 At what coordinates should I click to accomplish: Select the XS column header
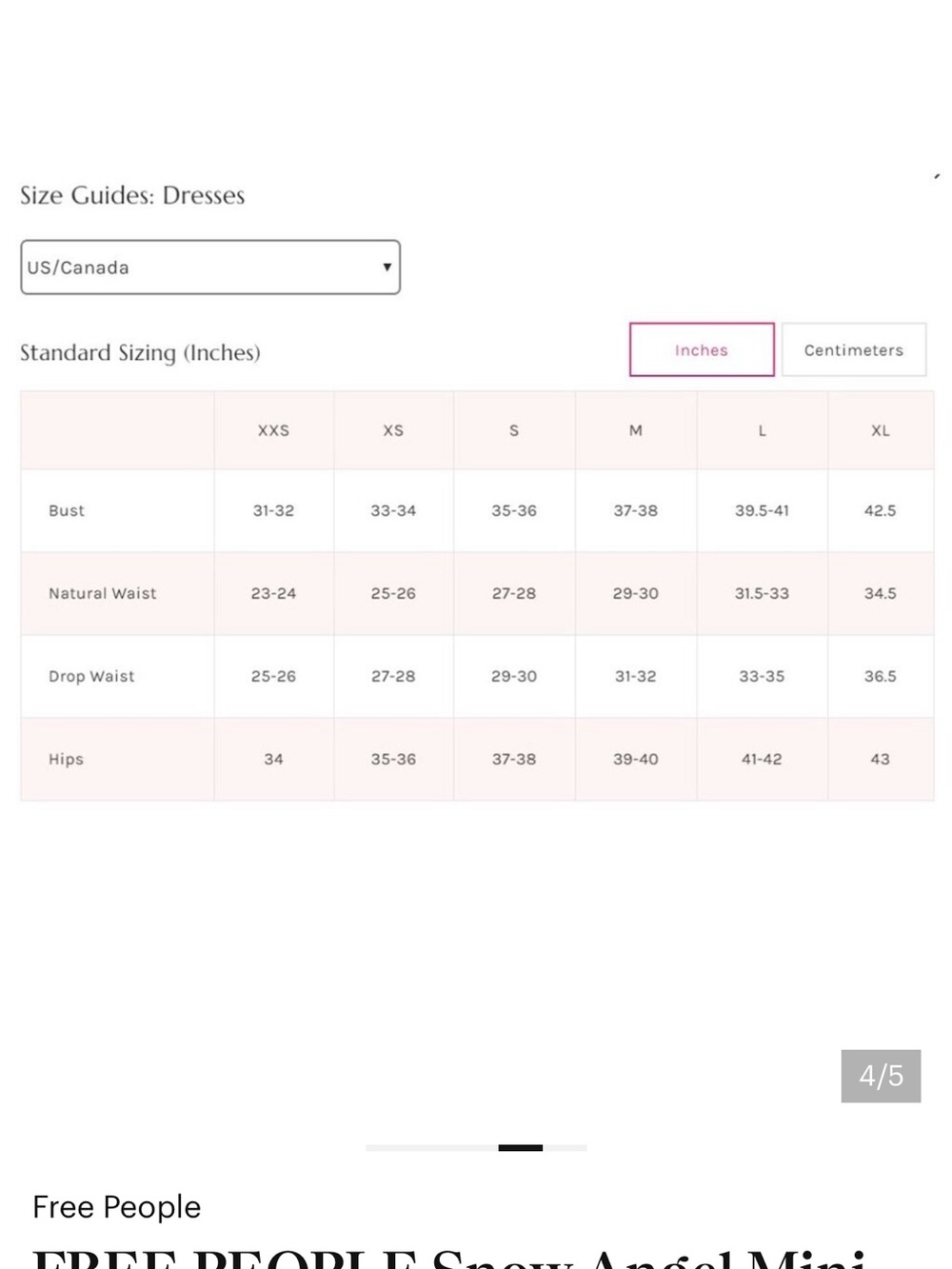point(393,430)
